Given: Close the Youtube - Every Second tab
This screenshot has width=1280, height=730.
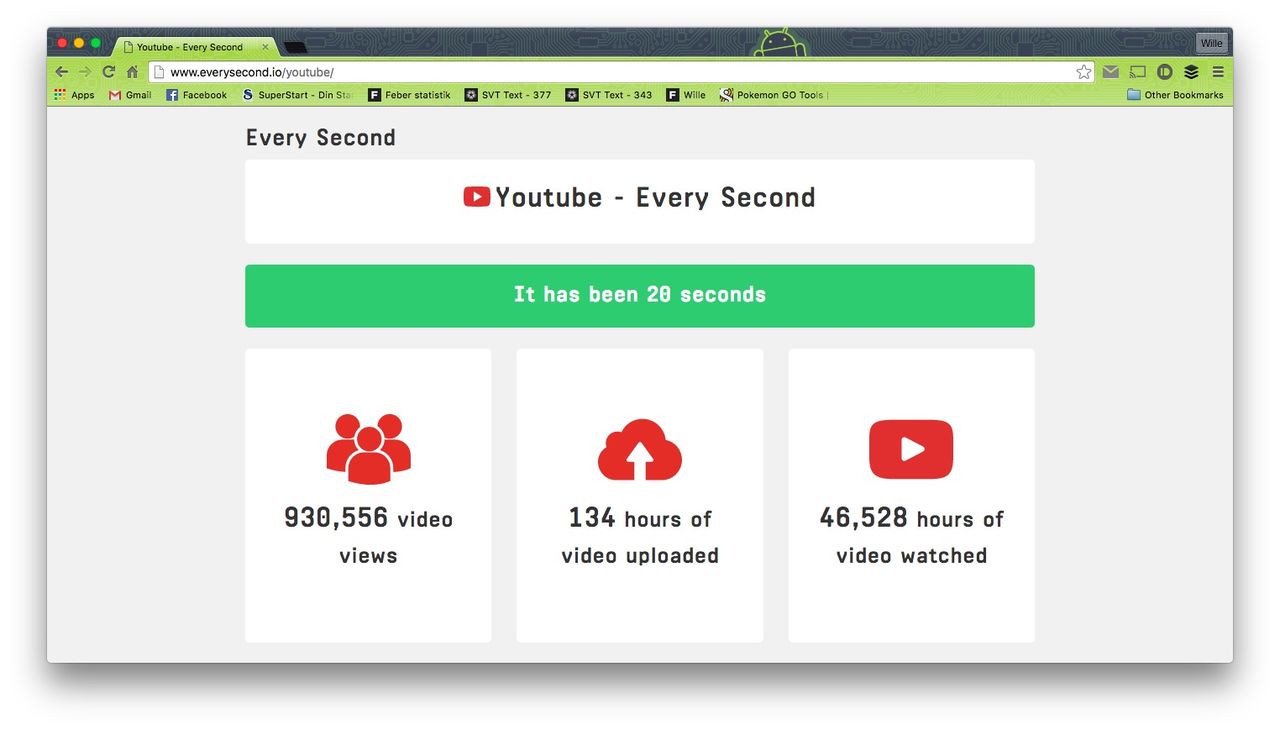Looking at the screenshot, I should (265, 47).
